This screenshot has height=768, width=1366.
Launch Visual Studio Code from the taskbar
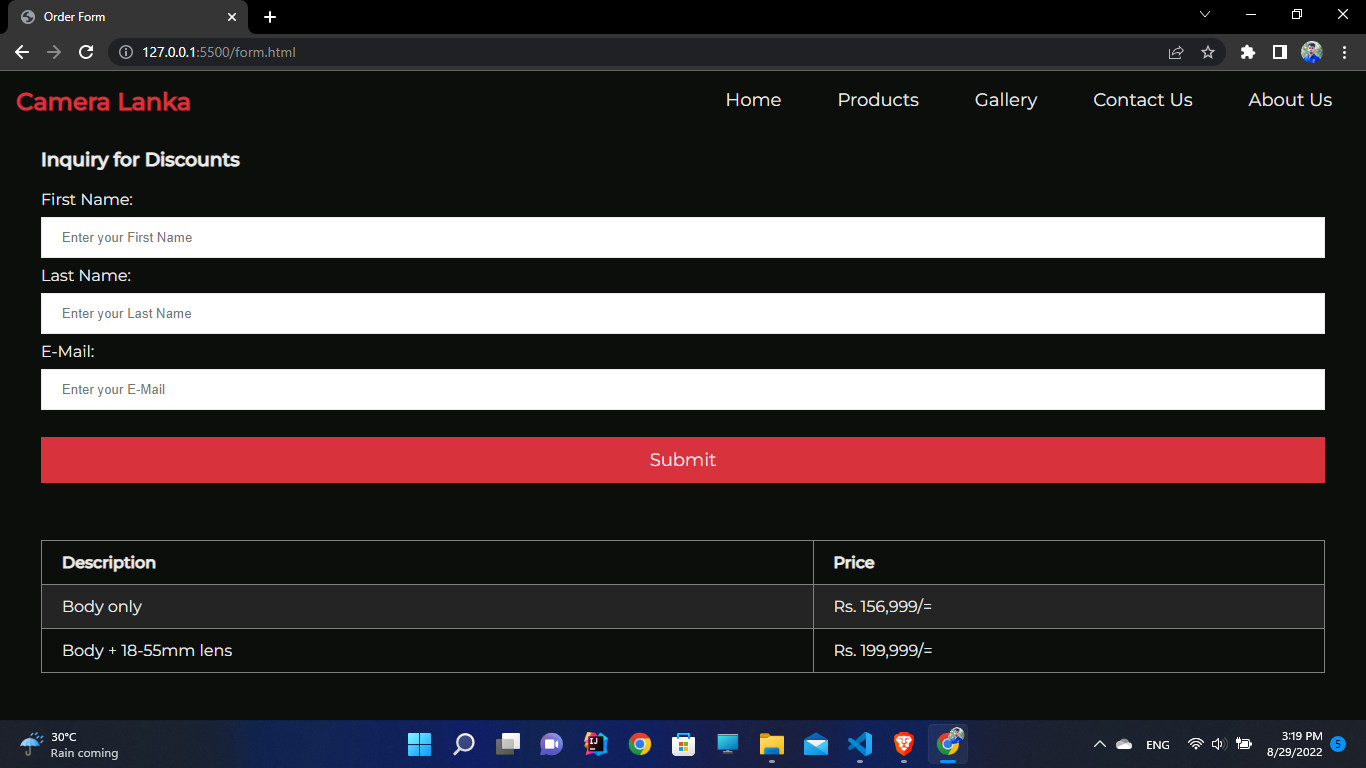pyautogui.click(x=859, y=744)
